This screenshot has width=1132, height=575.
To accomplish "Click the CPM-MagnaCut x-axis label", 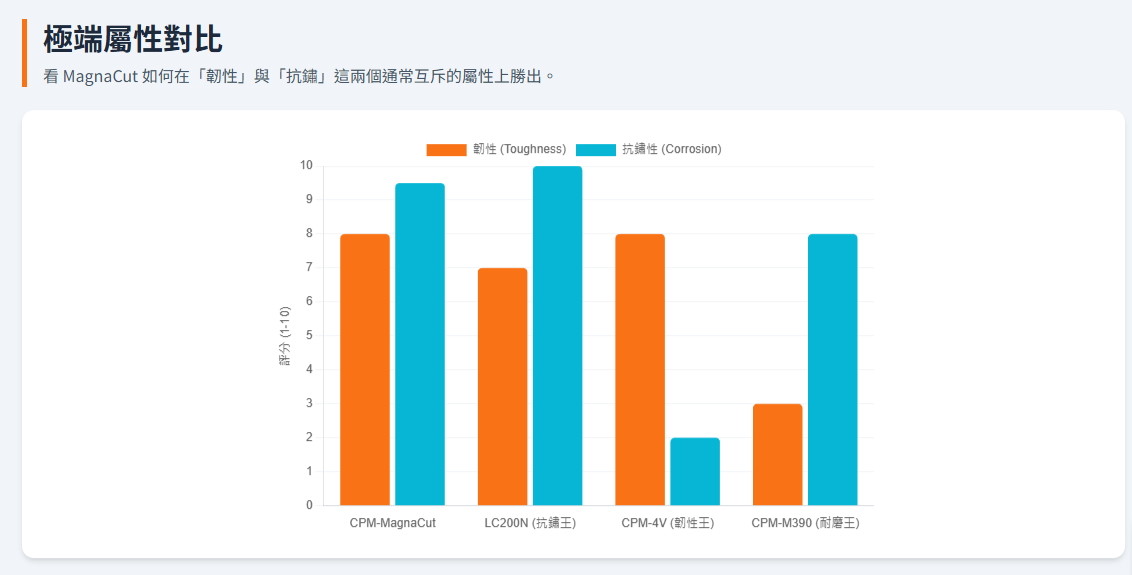I will pyautogui.click(x=392, y=523).
